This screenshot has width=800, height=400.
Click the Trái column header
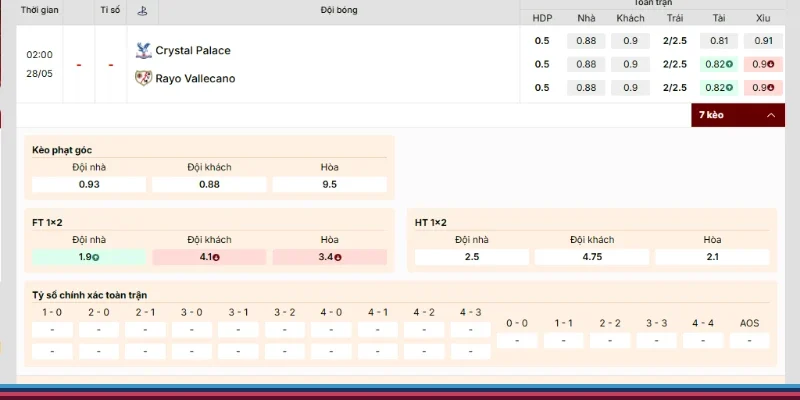click(x=675, y=18)
